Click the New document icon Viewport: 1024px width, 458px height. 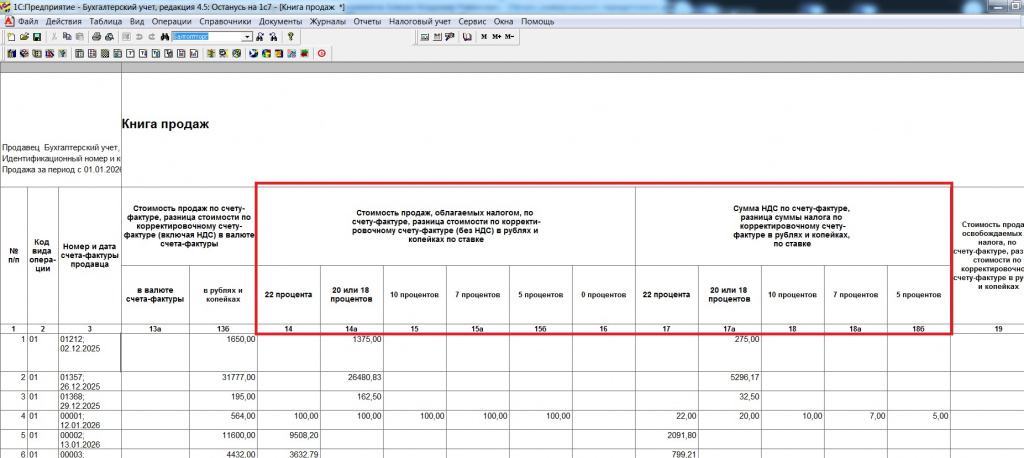point(11,37)
